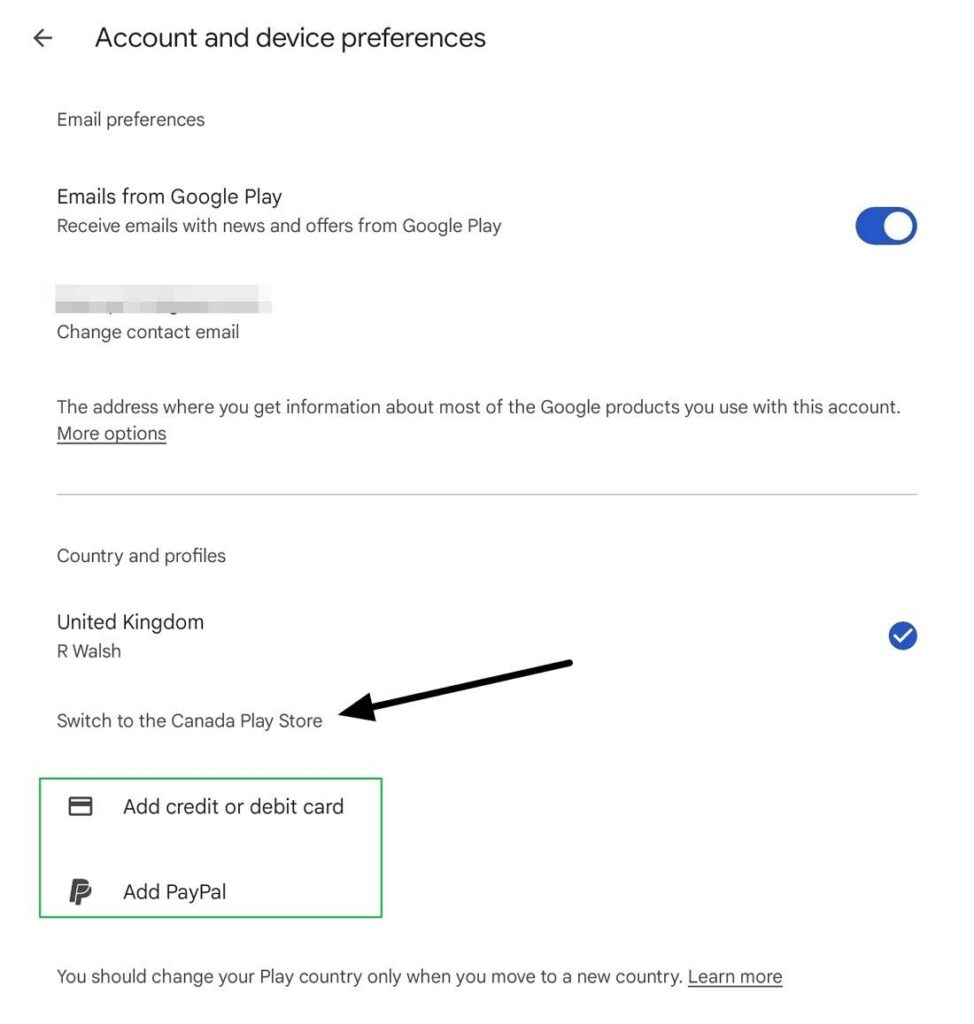Go back using the arrow icon
Viewport: 974px width, 1024px height.
pyautogui.click(x=42, y=38)
